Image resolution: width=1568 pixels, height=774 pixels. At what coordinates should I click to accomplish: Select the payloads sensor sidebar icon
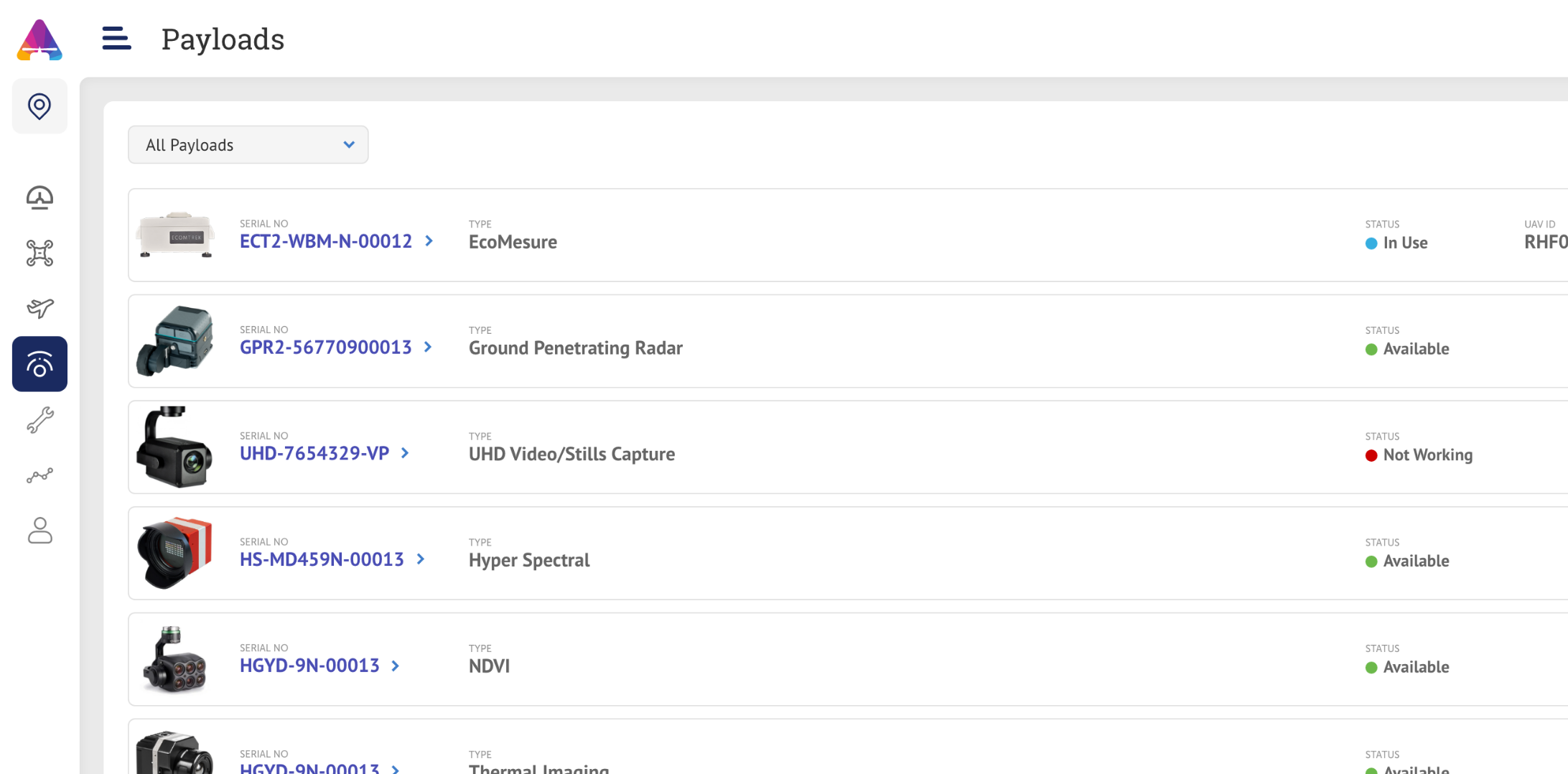pos(39,364)
